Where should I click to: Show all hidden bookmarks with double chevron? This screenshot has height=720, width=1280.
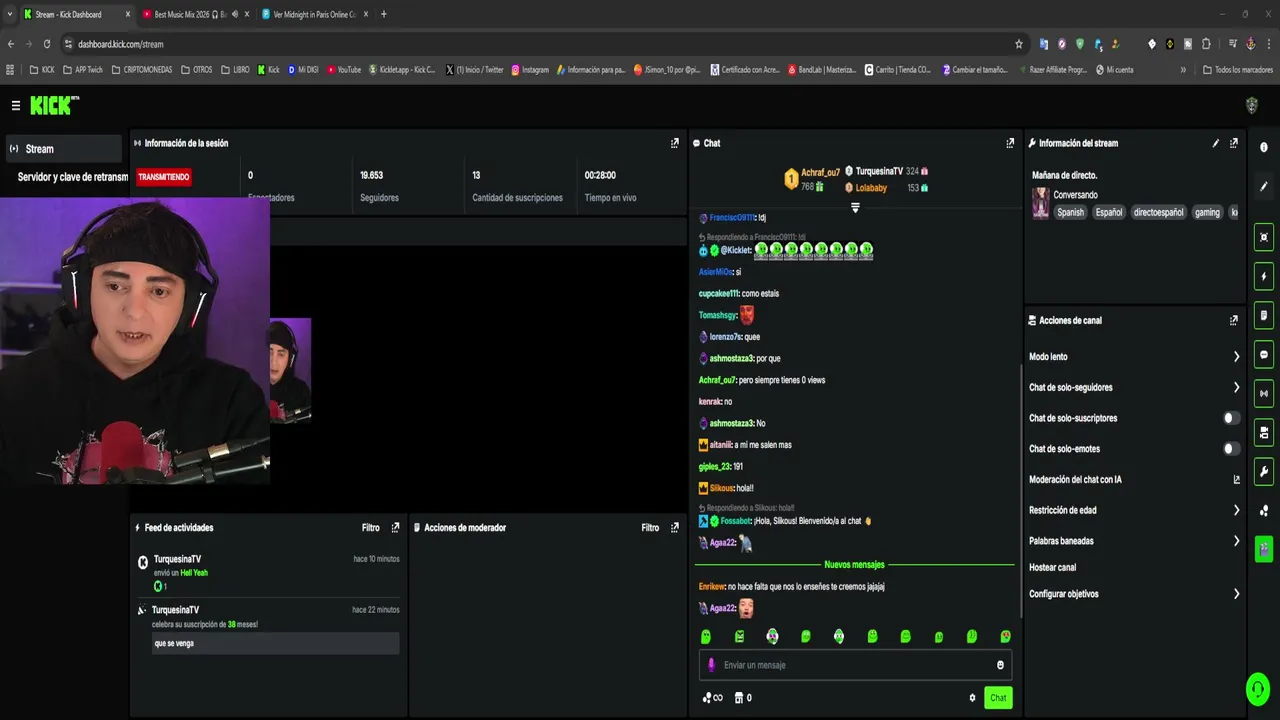1183,70
